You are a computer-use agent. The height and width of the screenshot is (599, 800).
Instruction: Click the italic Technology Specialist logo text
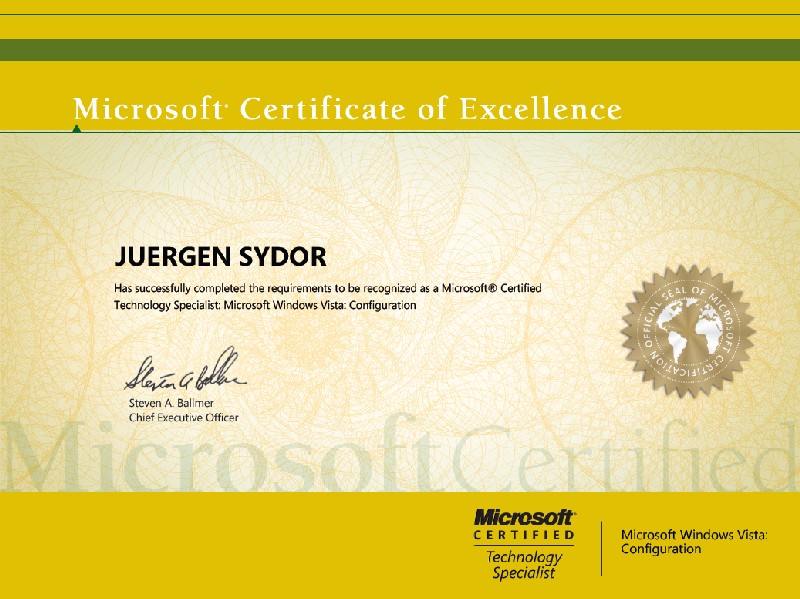pos(524,565)
